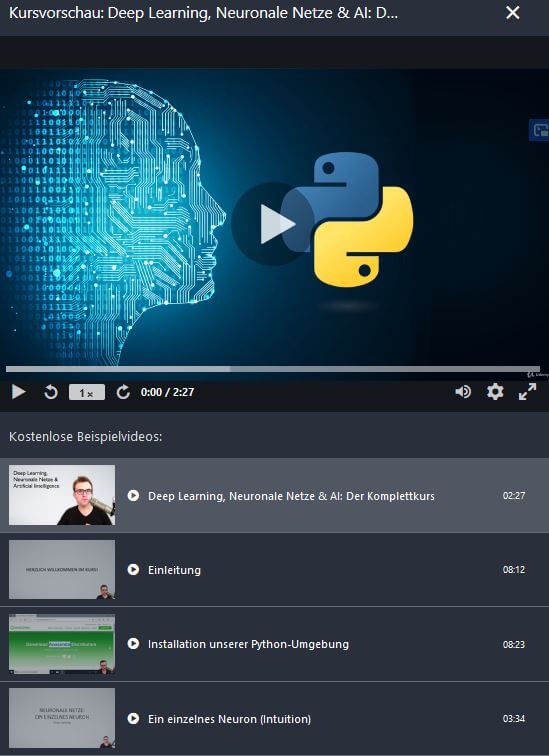Click play icon next to Einleitung
The height and width of the screenshot is (756, 549).
(x=134, y=569)
